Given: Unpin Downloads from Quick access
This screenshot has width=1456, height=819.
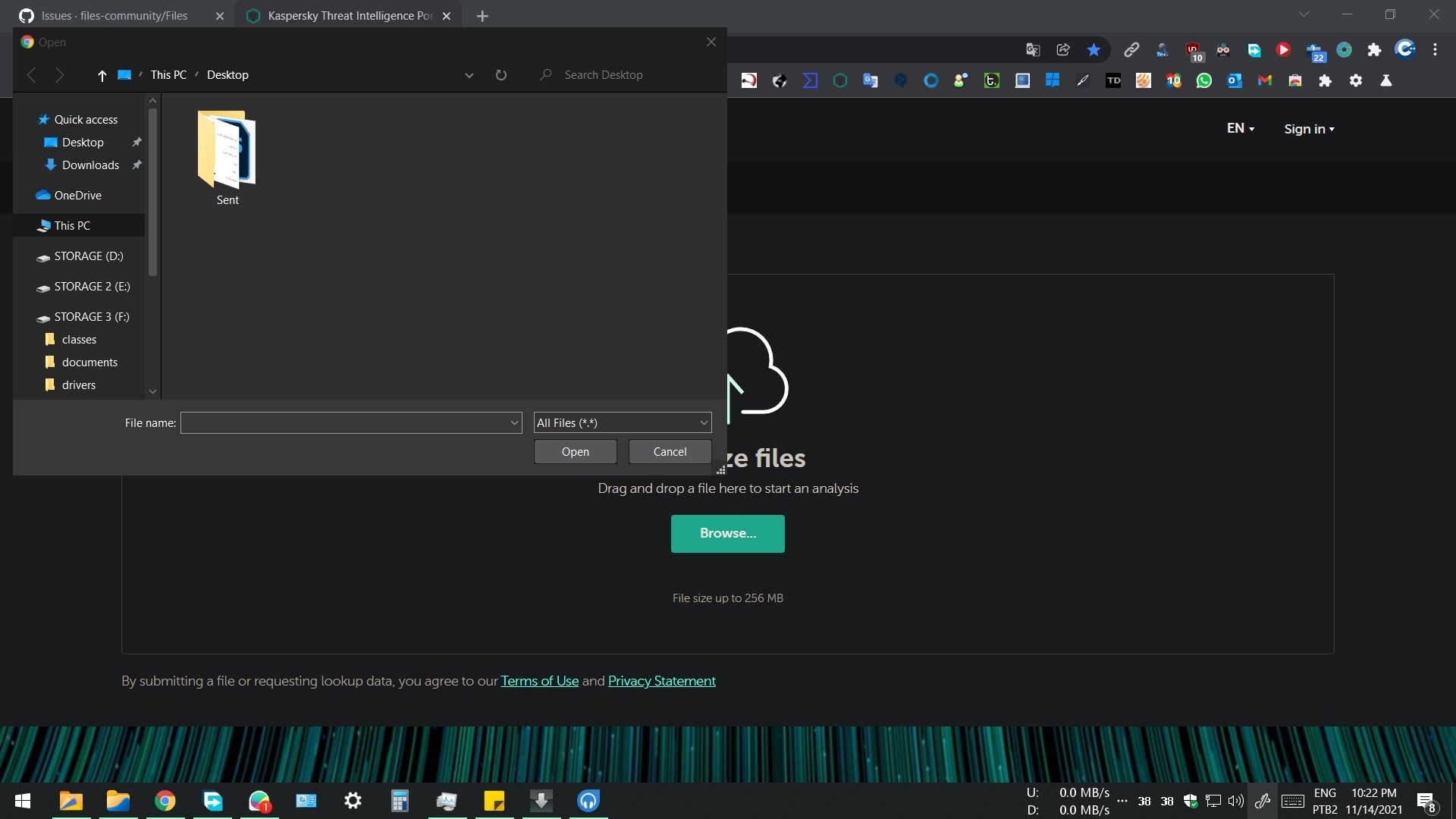Looking at the screenshot, I should (137, 165).
